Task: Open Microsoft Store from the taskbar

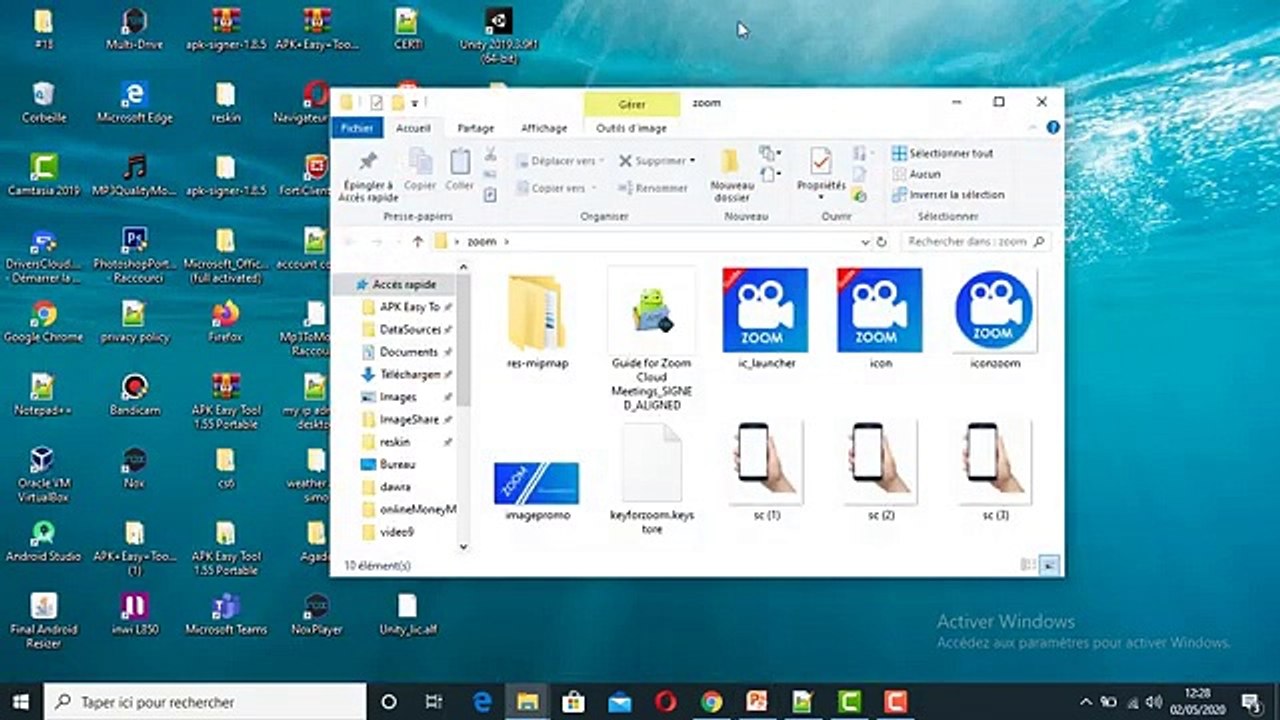Action: 573,702
